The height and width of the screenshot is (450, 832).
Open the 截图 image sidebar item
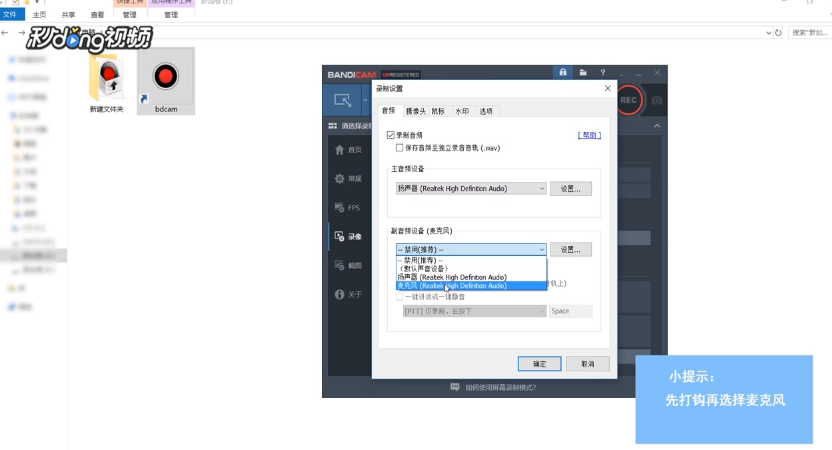tap(348, 265)
